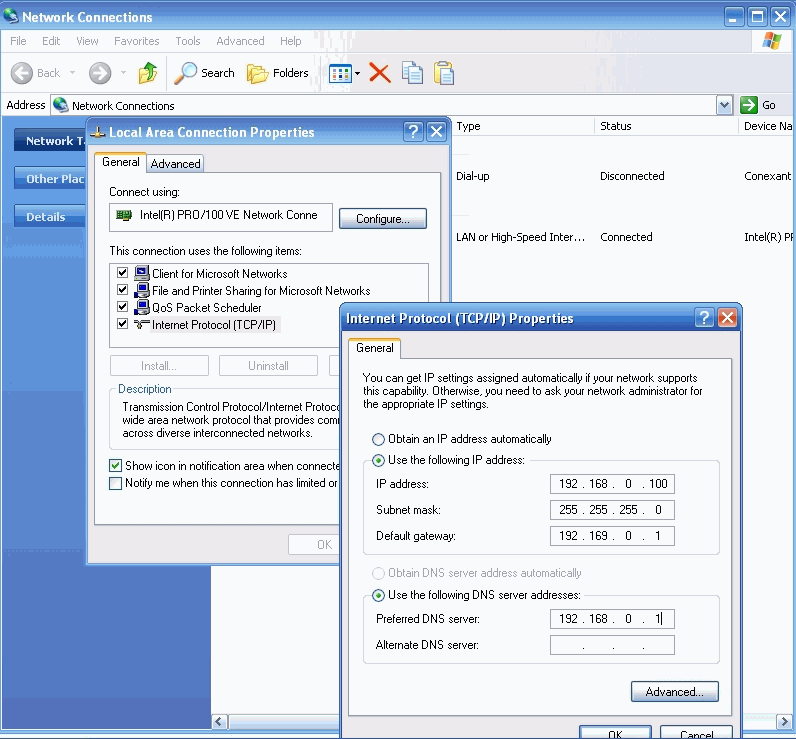The image size is (796, 739).
Task: Click the Preferred DNS server input field
Action: coord(612,619)
